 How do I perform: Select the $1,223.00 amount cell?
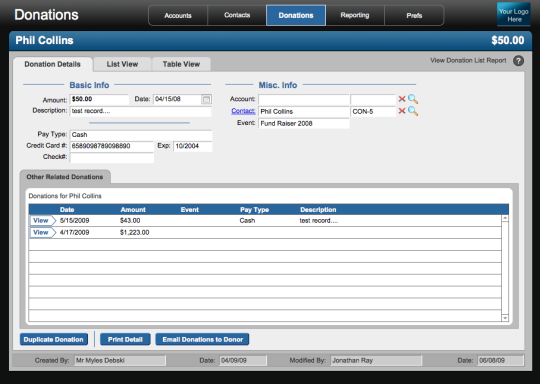tap(135, 232)
